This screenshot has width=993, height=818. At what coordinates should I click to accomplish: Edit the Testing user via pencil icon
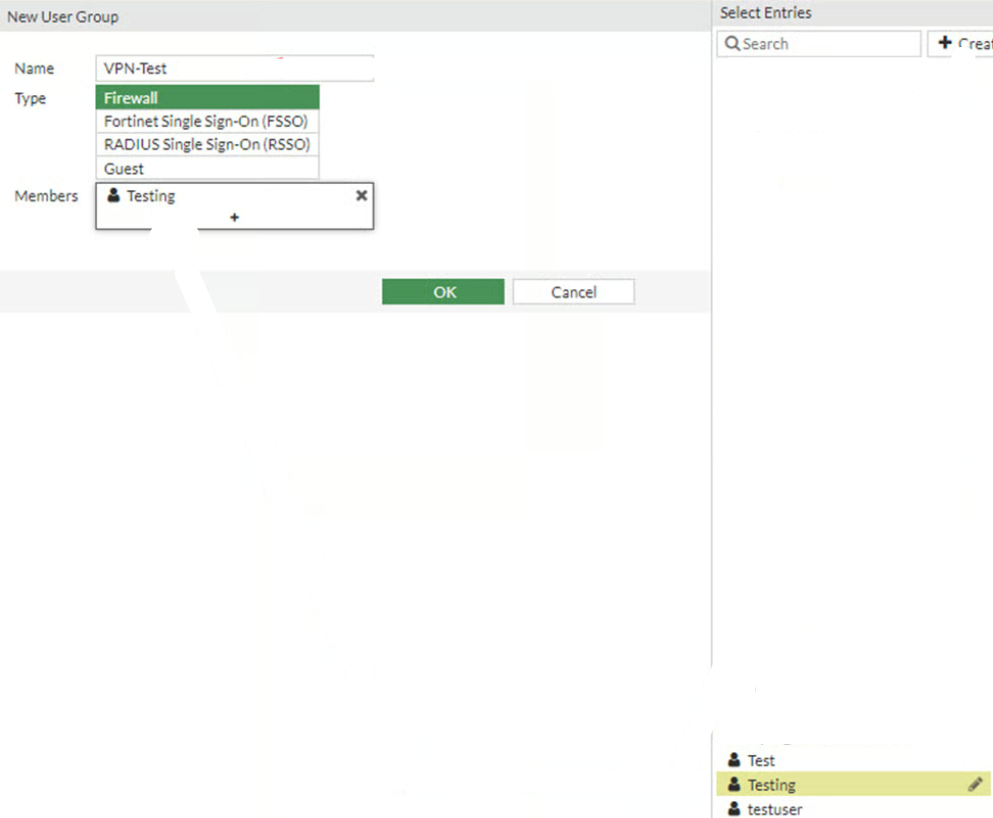[x=975, y=785]
